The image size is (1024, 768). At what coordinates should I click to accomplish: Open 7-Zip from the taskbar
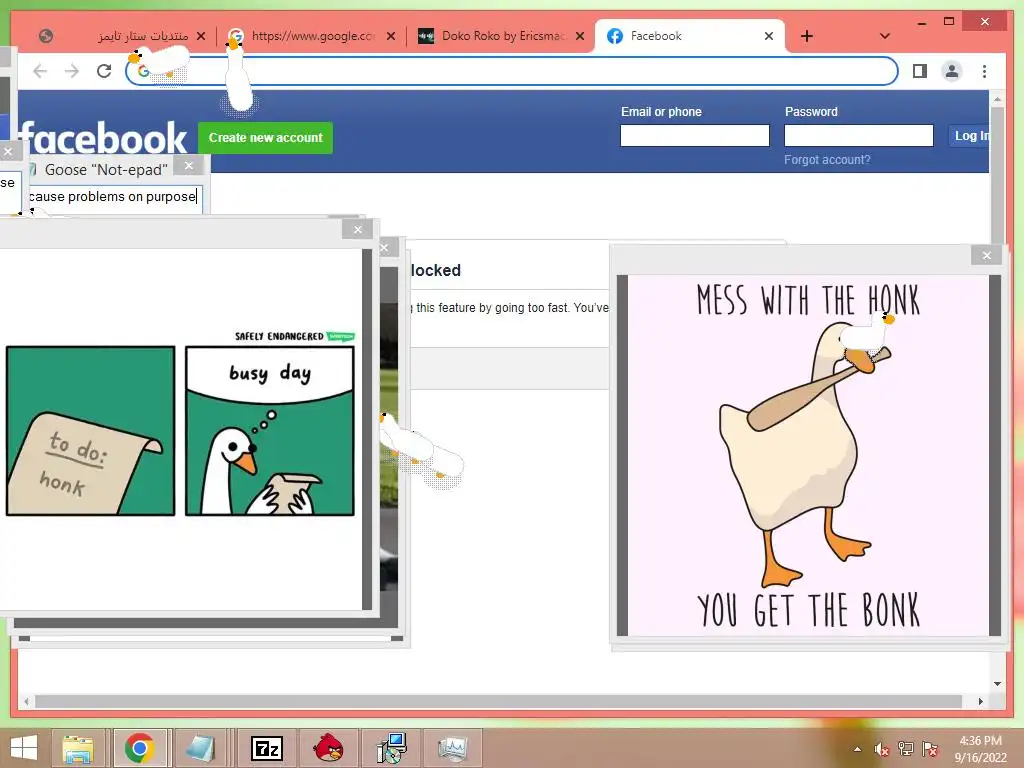pyautogui.click(x=266, y=748)
